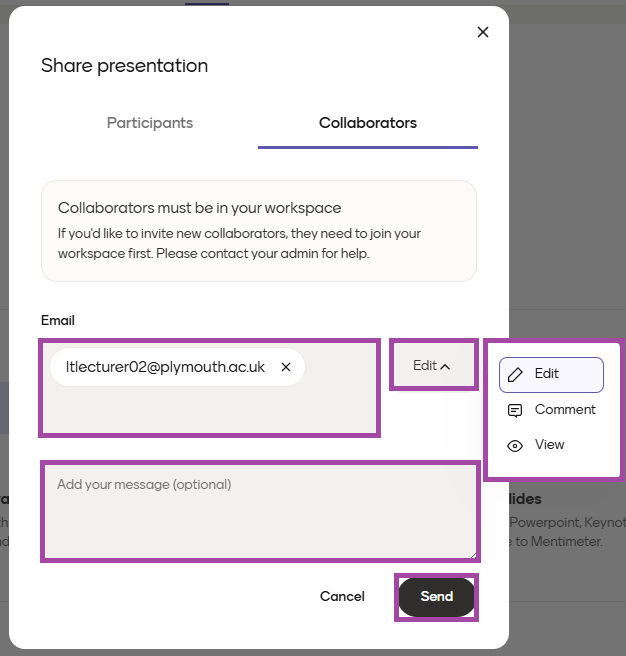Screen dimensions: 626x656
Task: Switch to the Participants tab
Action: click(x=150, y=123)
